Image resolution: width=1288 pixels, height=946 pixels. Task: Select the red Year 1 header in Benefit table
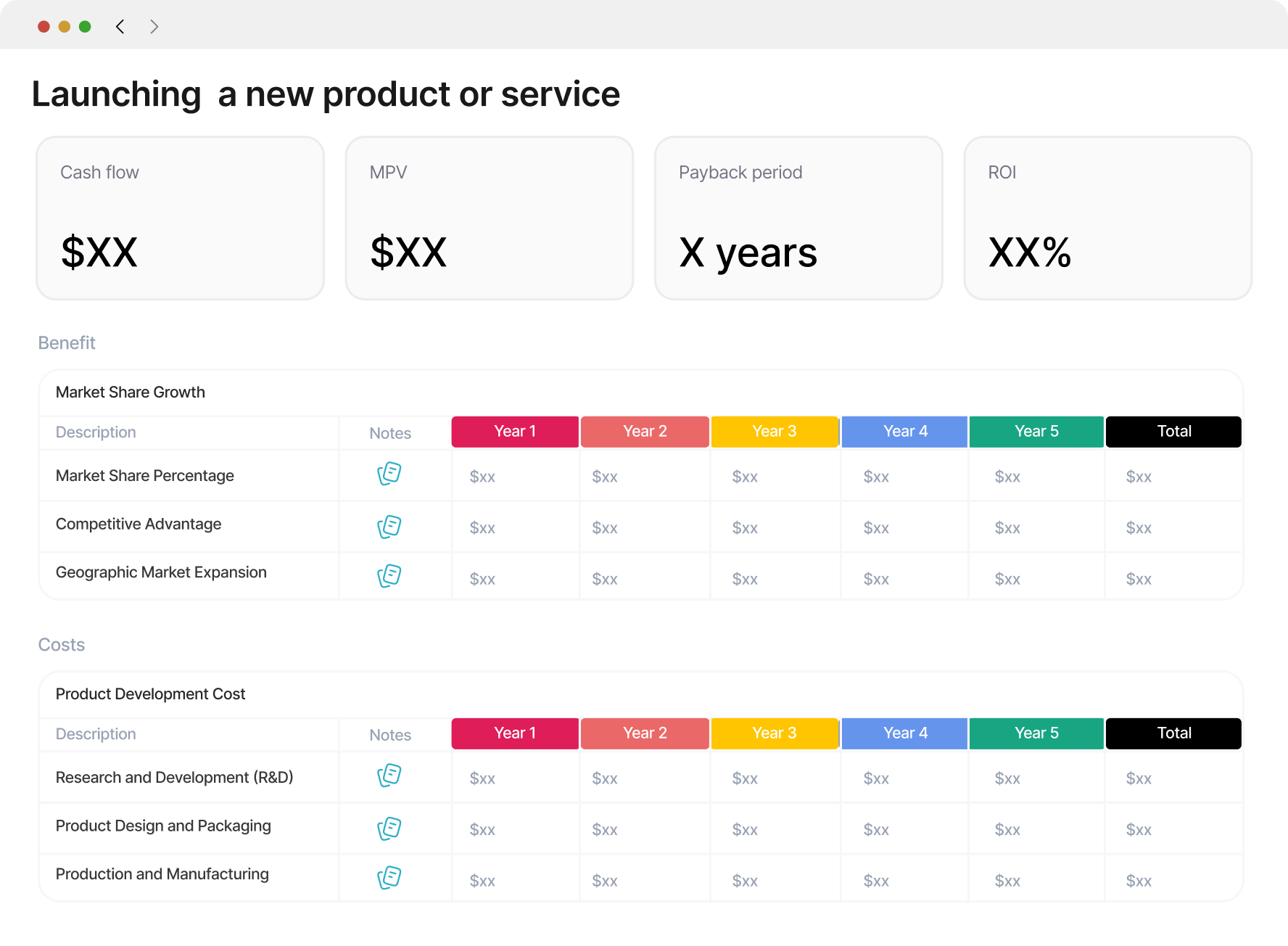[x=515, y=432]
